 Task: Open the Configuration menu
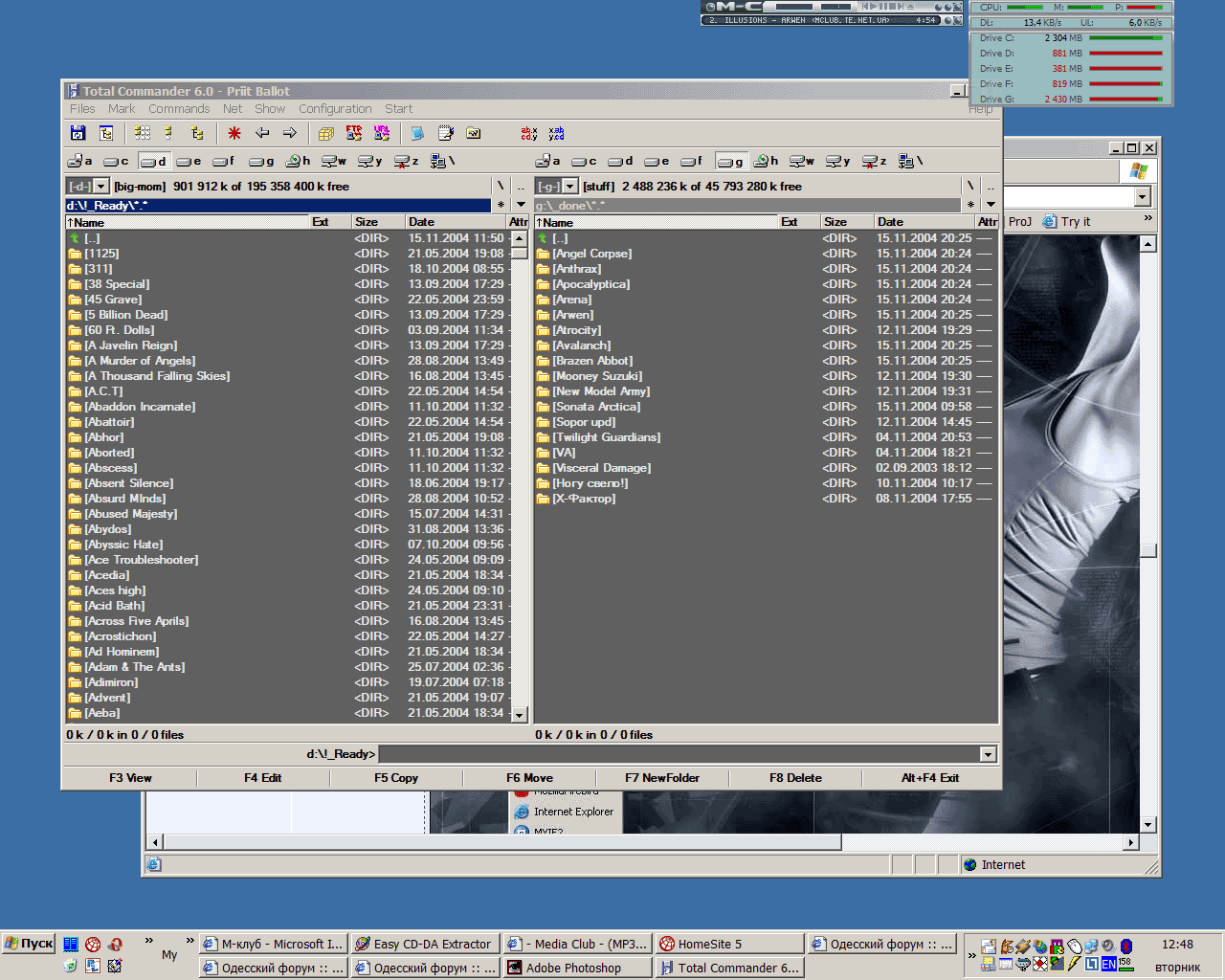point(335,108)
